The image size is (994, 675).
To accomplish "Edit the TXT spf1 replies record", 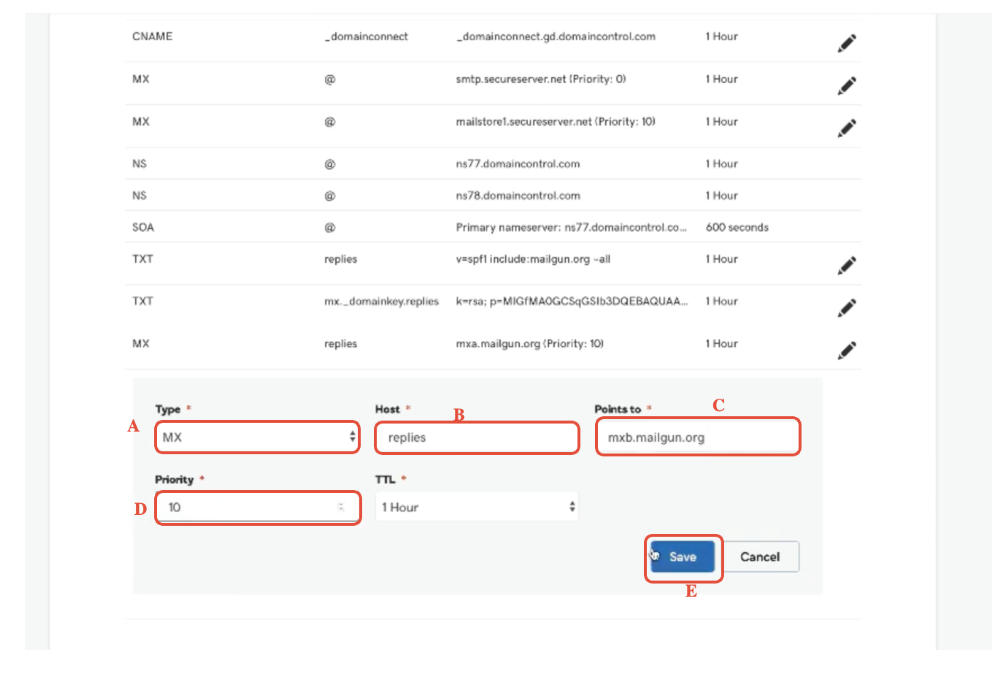I will 847,266.
